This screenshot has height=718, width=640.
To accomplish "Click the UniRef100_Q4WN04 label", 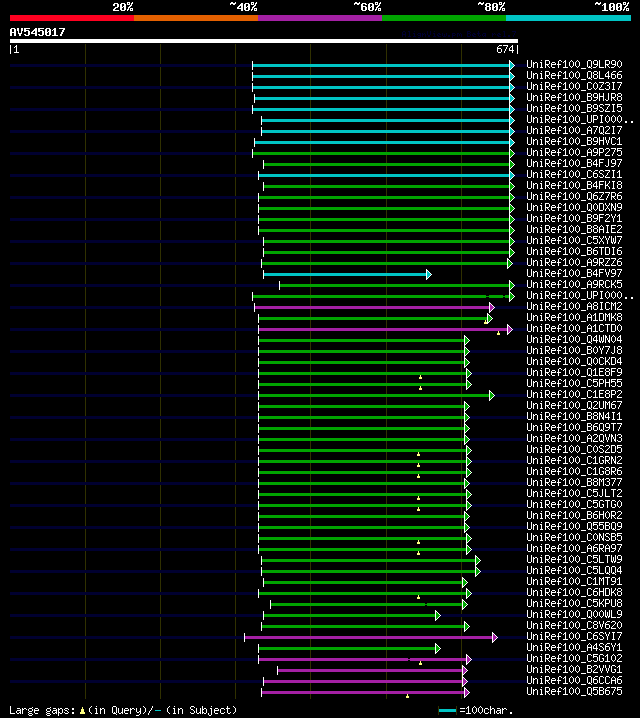I will pos(574,339).
